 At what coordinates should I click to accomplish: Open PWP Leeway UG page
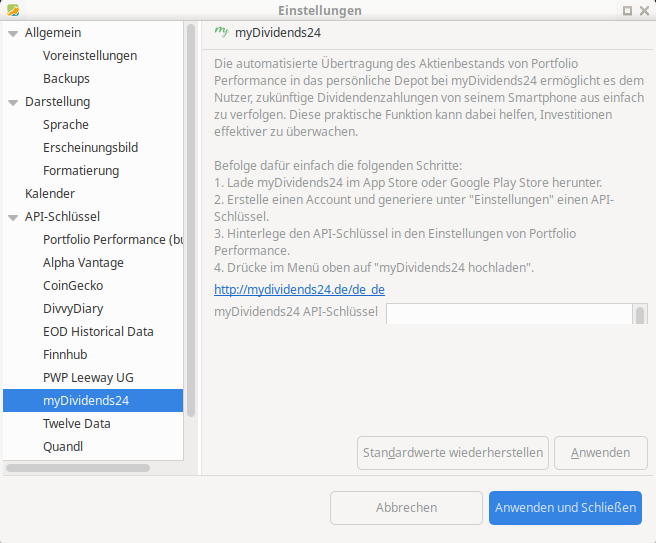(x=88, y=378)
